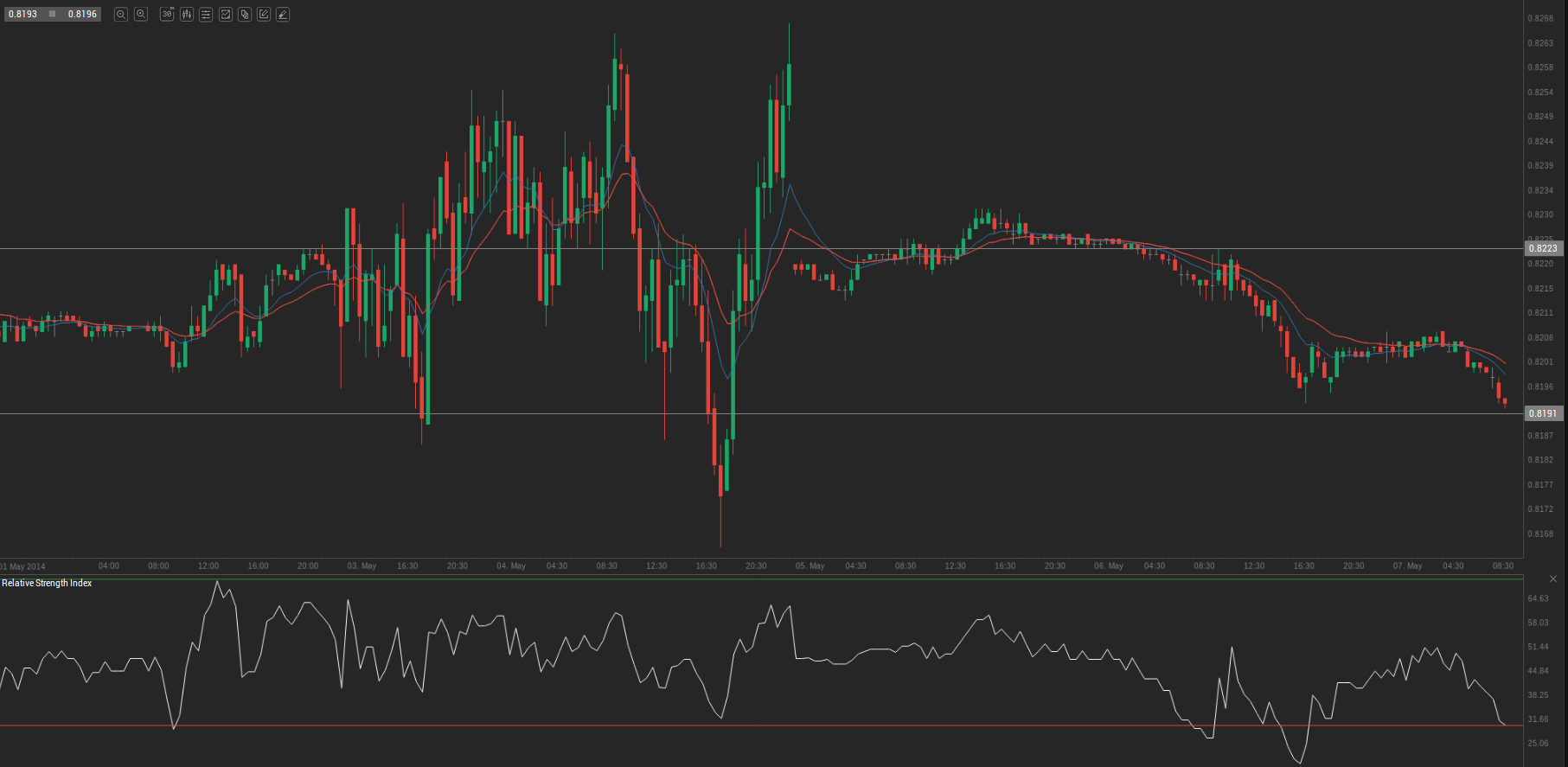Click the 31.66 RSI axis value

coord(1539,719)
